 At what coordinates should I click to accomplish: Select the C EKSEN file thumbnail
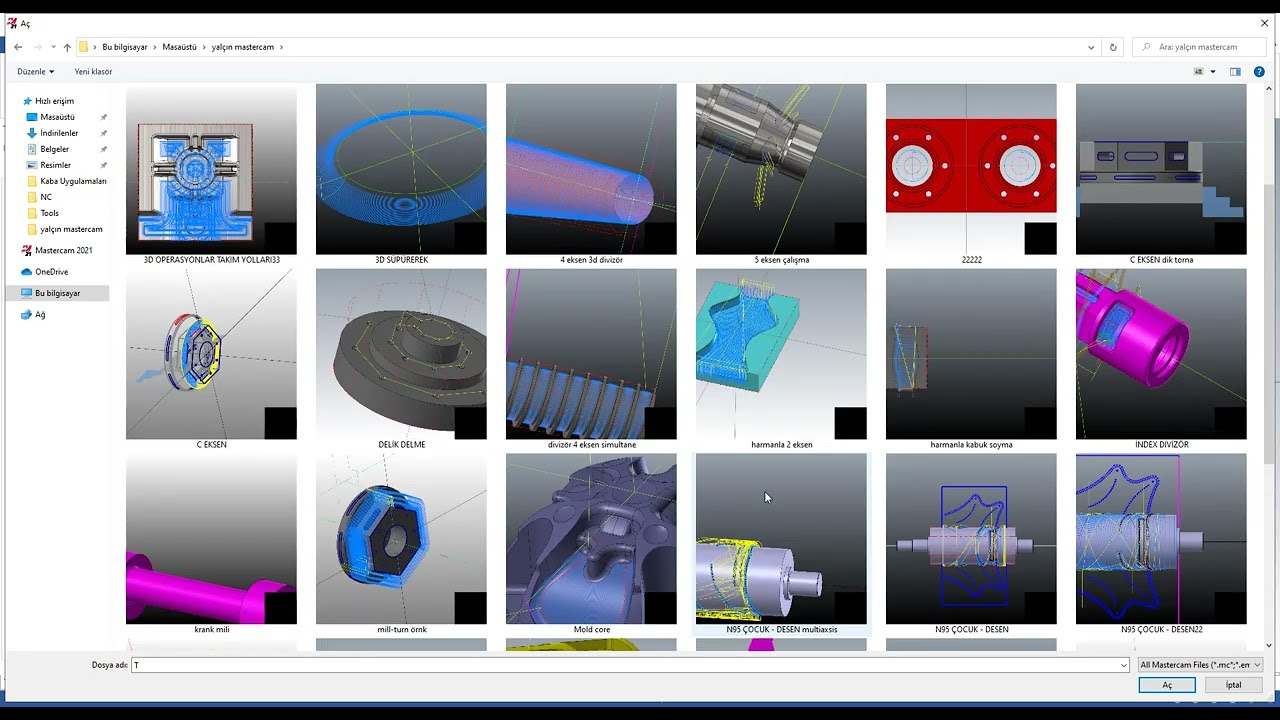(x=211, y=354)
